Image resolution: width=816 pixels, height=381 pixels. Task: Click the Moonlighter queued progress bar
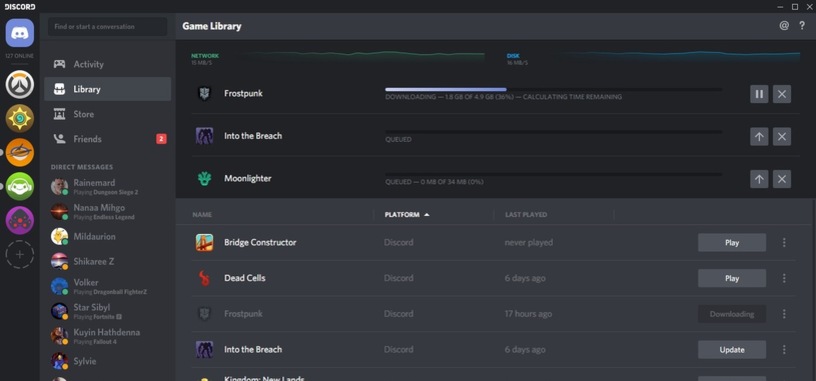(553, 174)
